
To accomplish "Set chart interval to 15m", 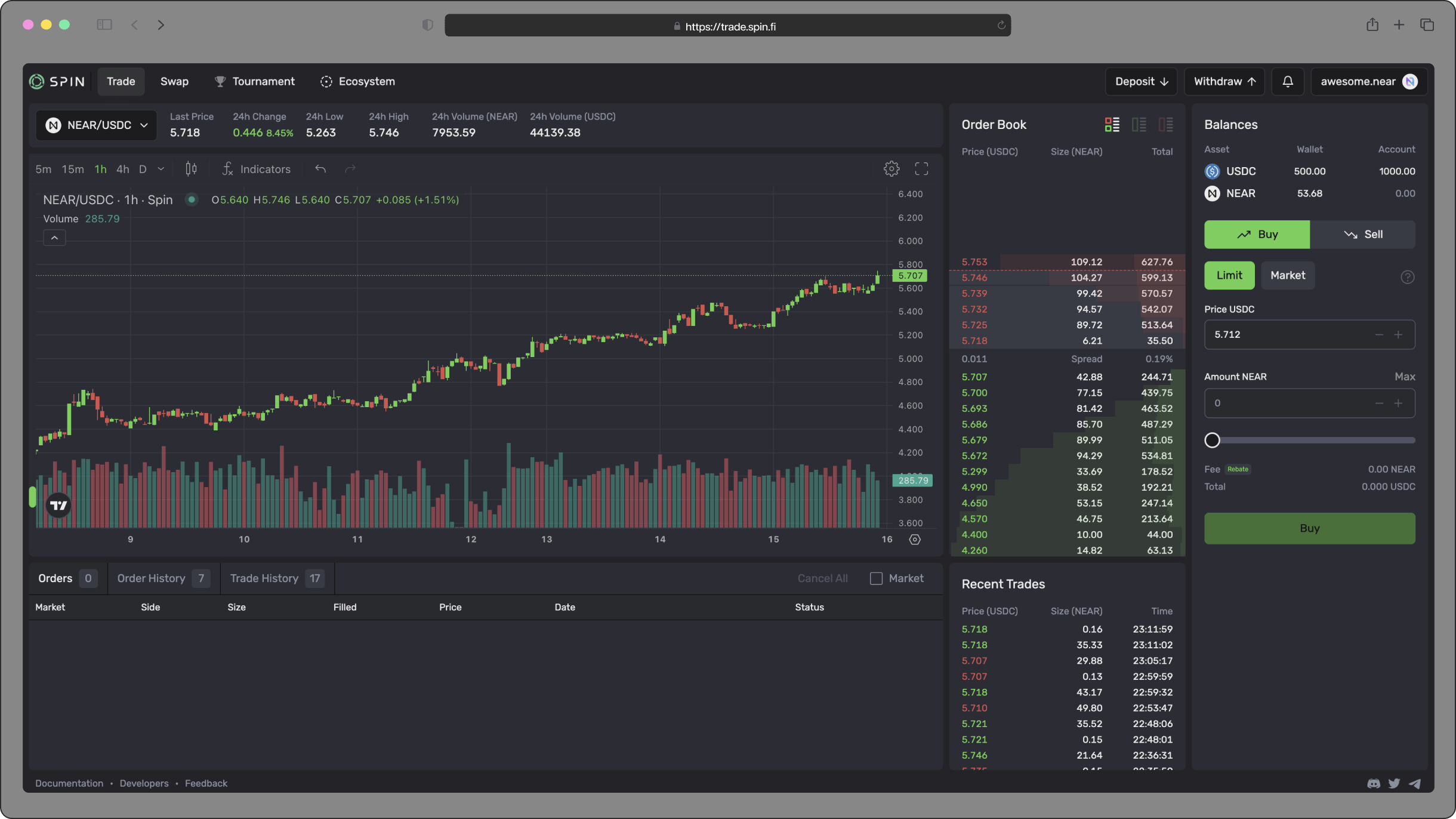I will pyautogui.click(x=73, y=169).
